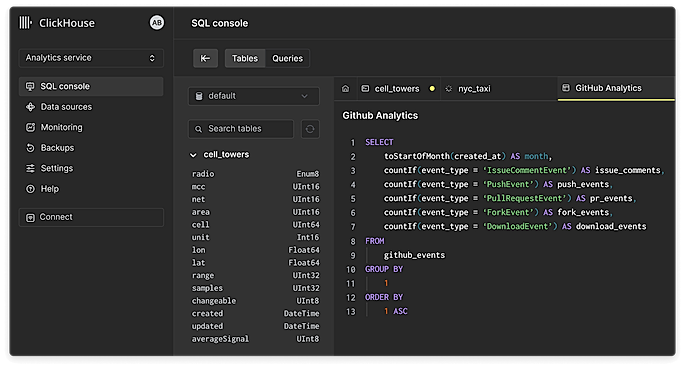
Task: Click the search magnifier icon
Action: (x=198, y=129)
